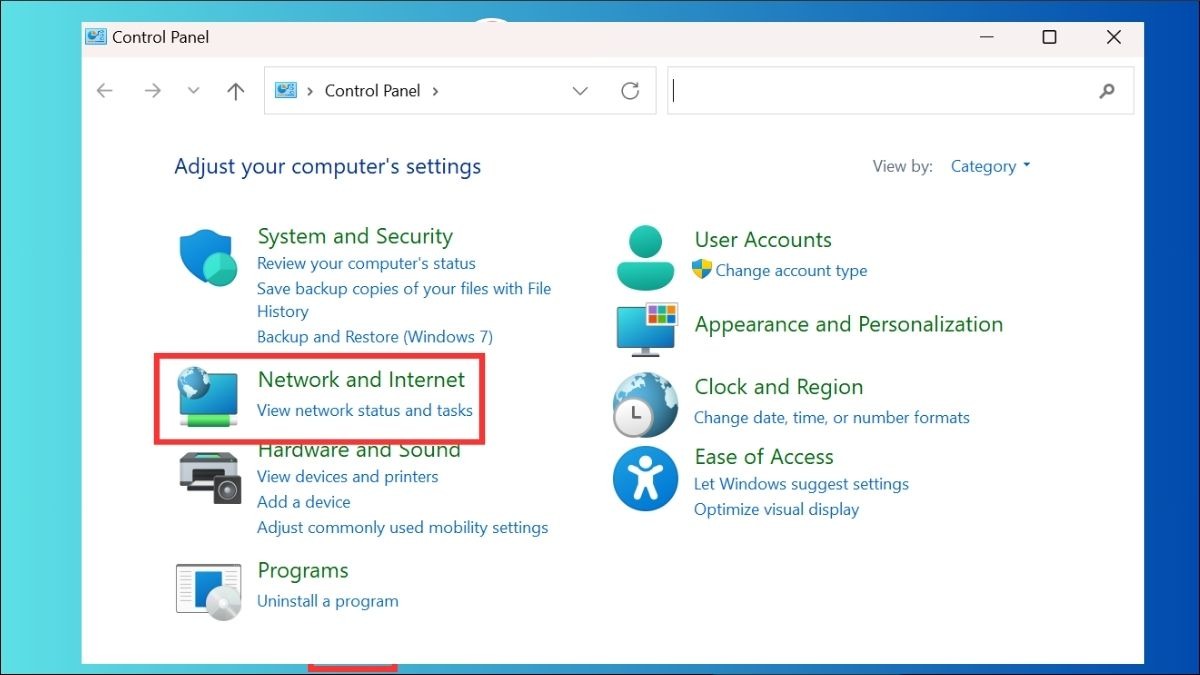Click Change account type
Image resolution: width=1200 pixels, height=675 pixels.
pyautogui.click(x=791, y=270)
